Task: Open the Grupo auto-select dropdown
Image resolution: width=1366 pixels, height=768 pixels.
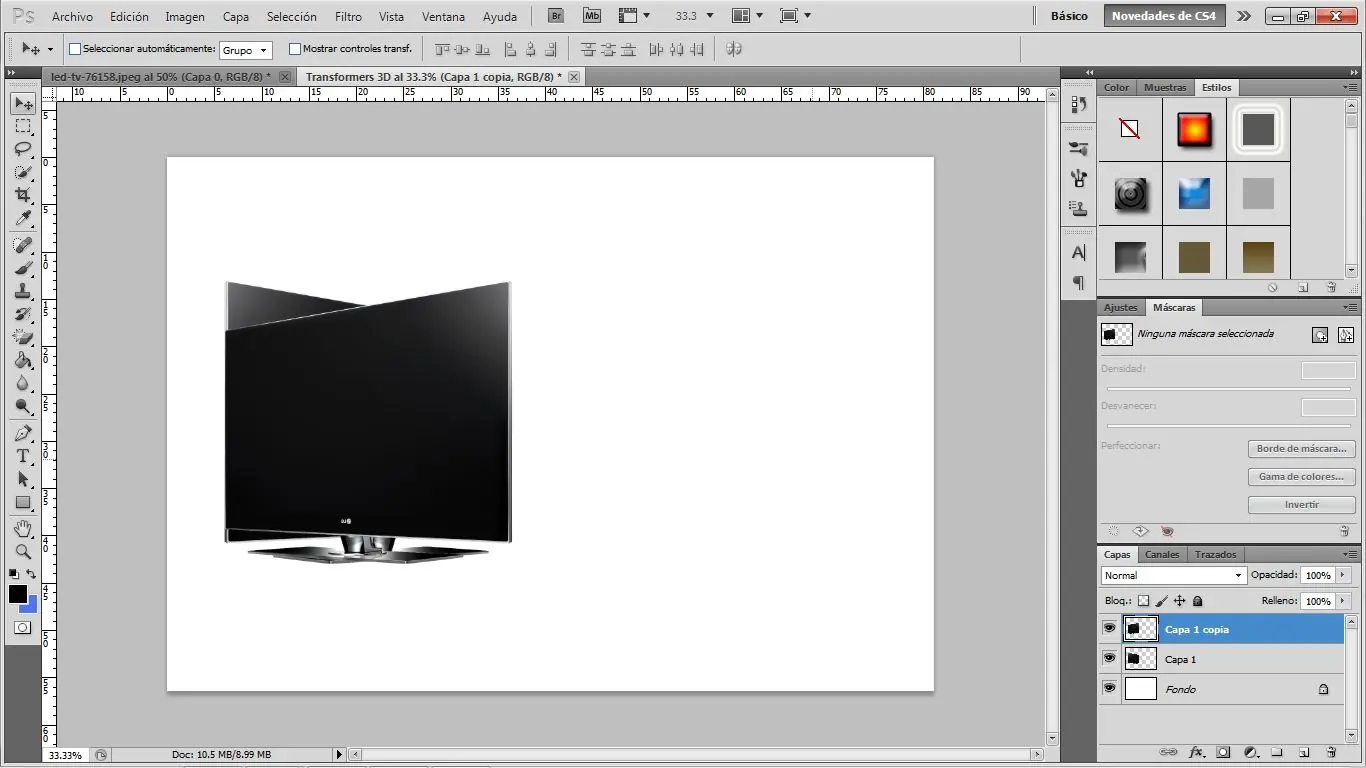Action: pos(245,50)
